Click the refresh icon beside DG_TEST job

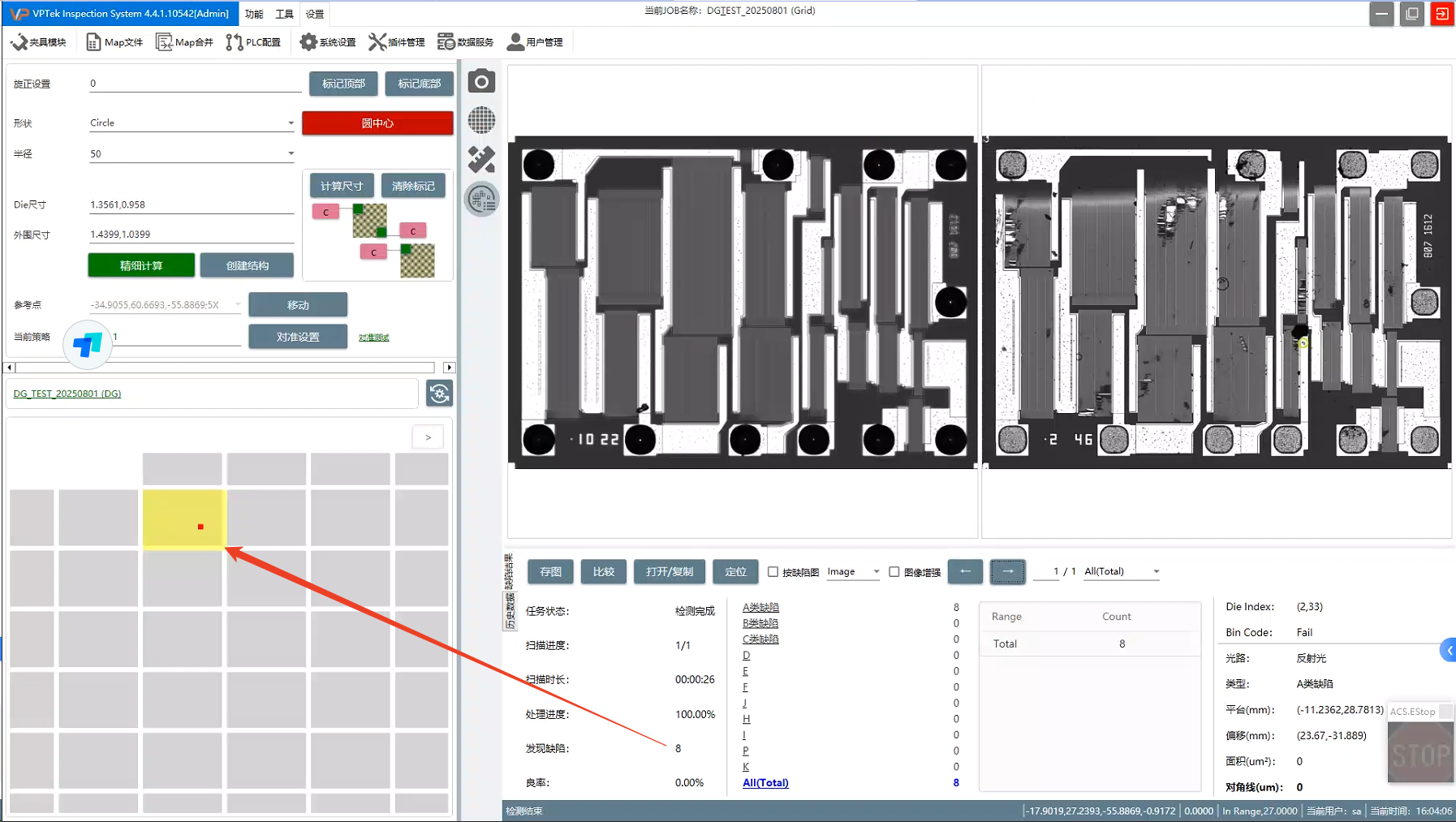click(439, 394)
